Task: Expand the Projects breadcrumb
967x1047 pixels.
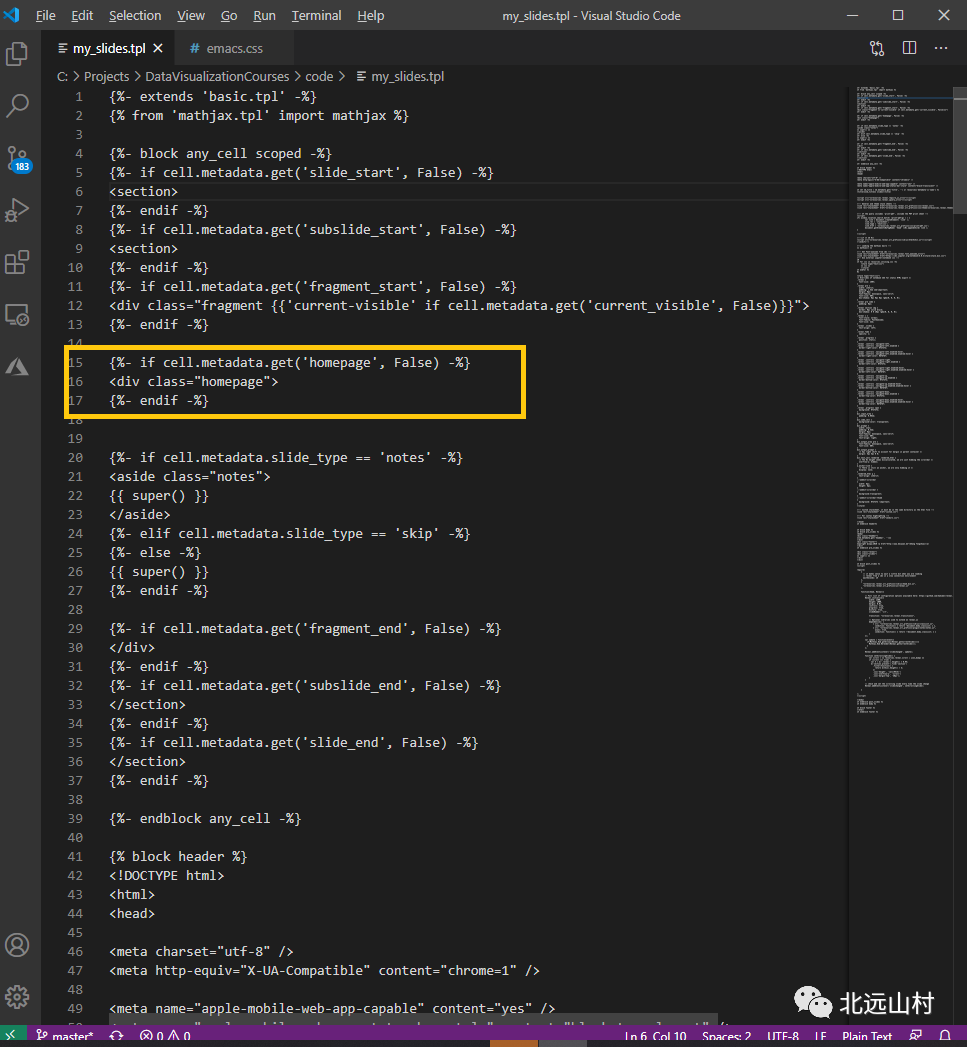Action: coord(106,77)
